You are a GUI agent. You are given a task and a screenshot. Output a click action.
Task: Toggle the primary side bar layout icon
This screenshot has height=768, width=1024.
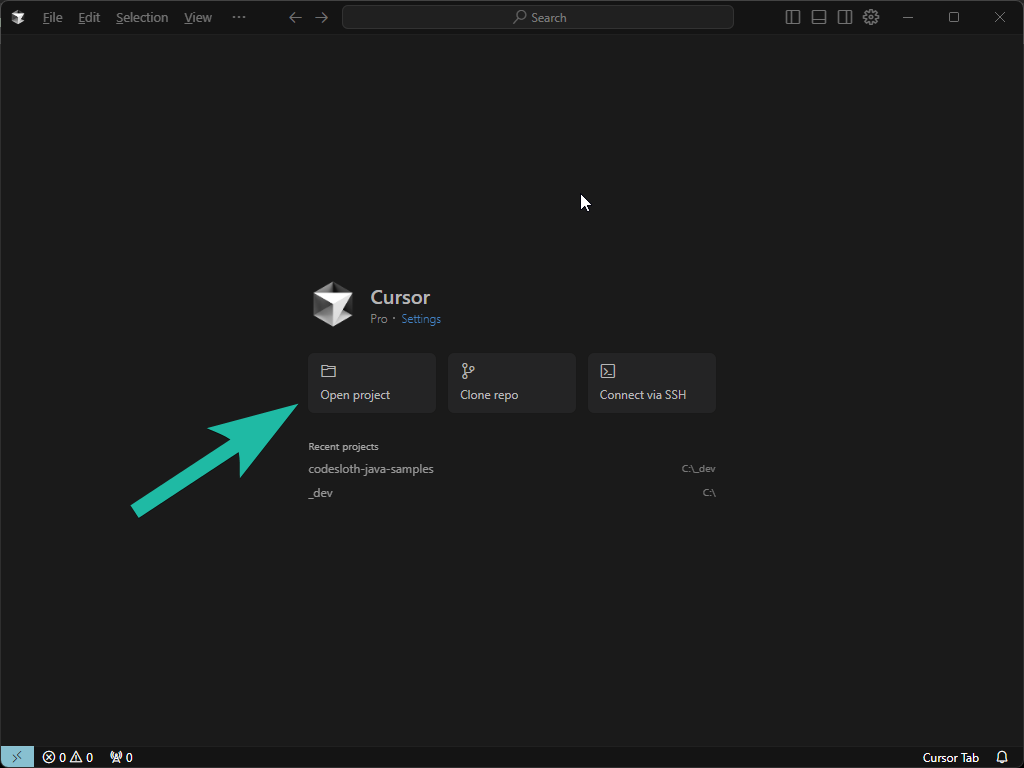[792, 17]
